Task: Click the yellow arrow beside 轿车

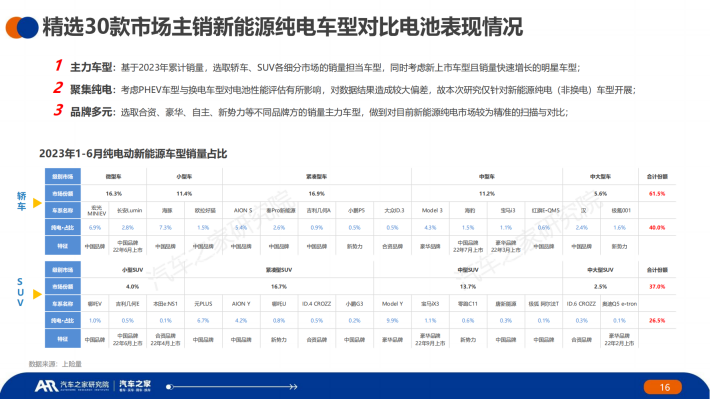Action: coord(38,203)
